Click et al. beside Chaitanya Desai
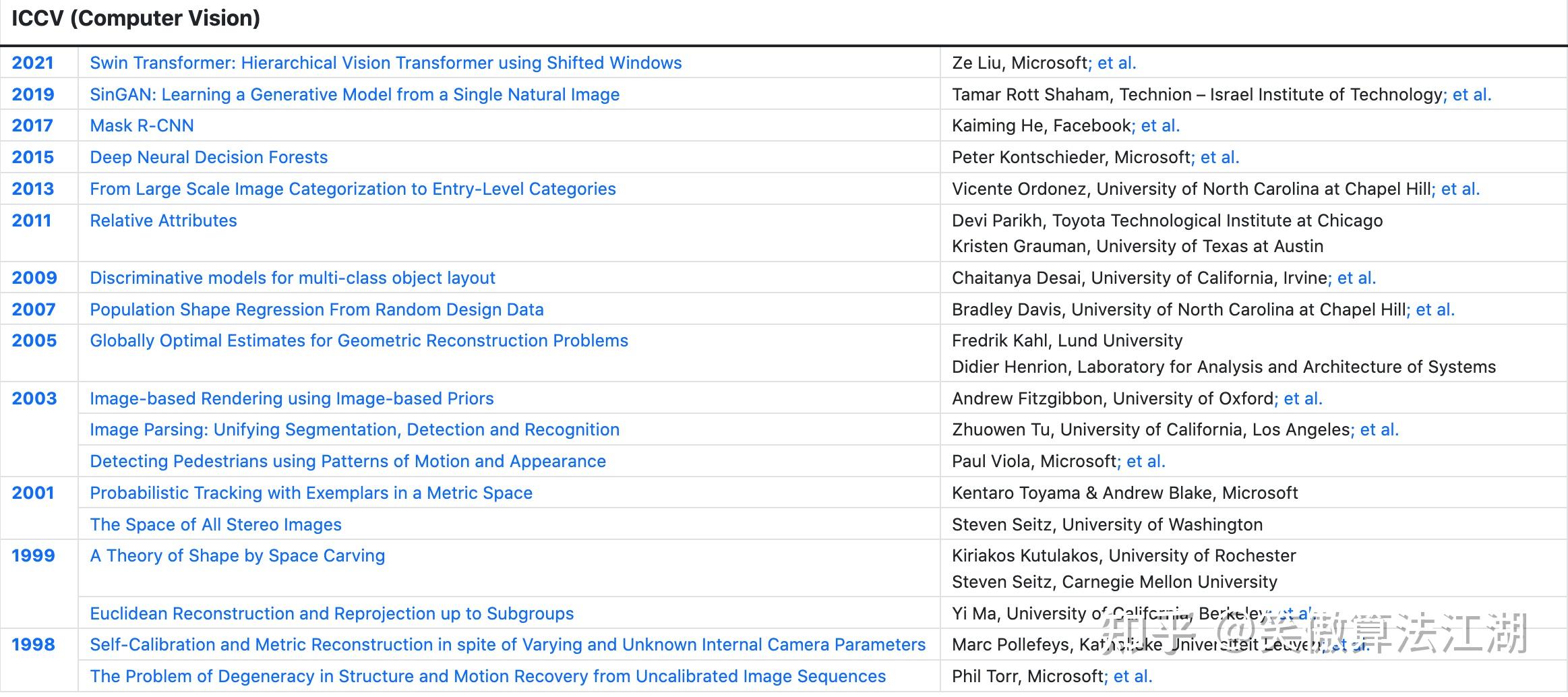This screenshot has height=697, width=1568. coord(1356,278)
